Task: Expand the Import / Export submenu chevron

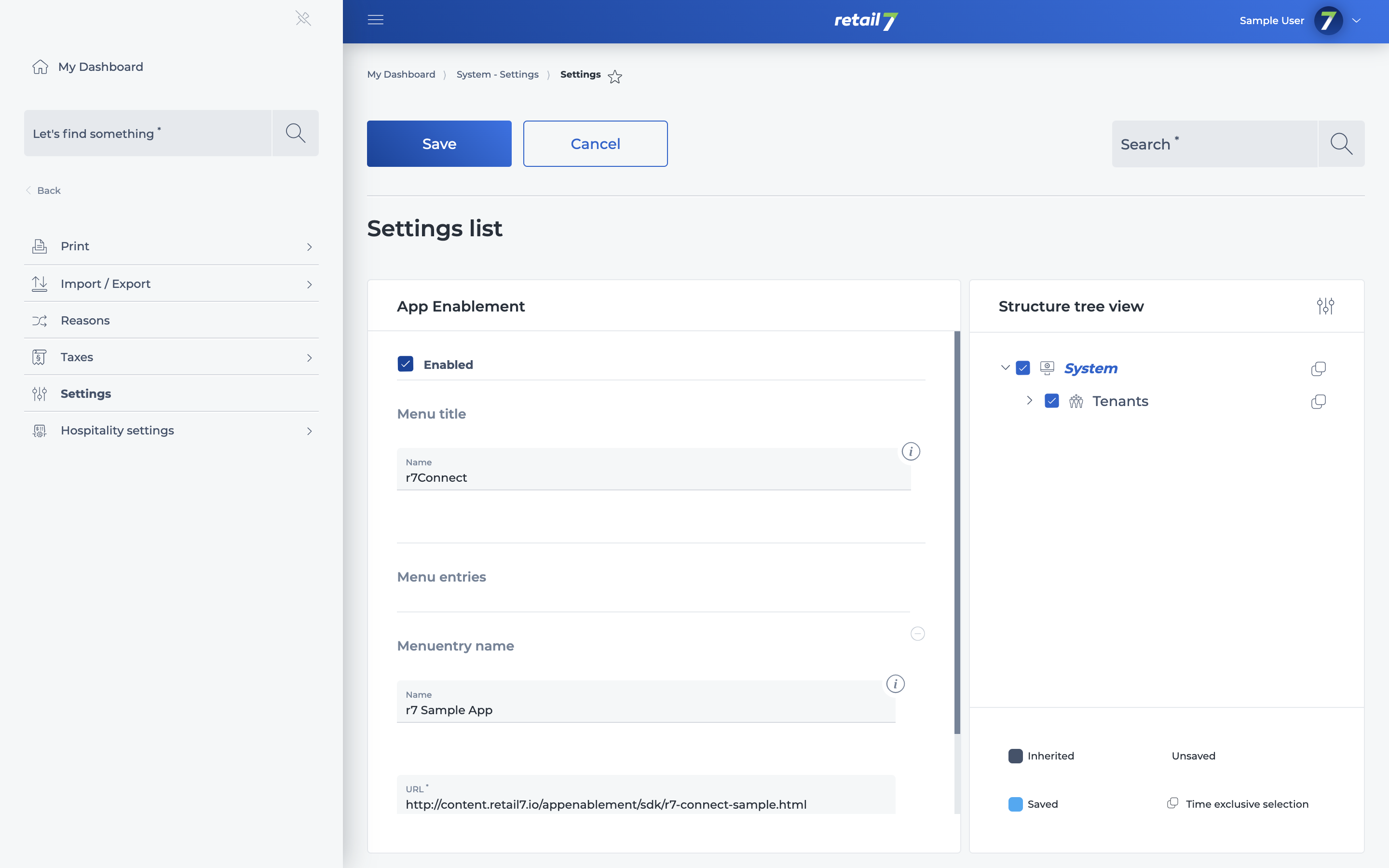Action: pyautogui.click(x=309, y=285)
